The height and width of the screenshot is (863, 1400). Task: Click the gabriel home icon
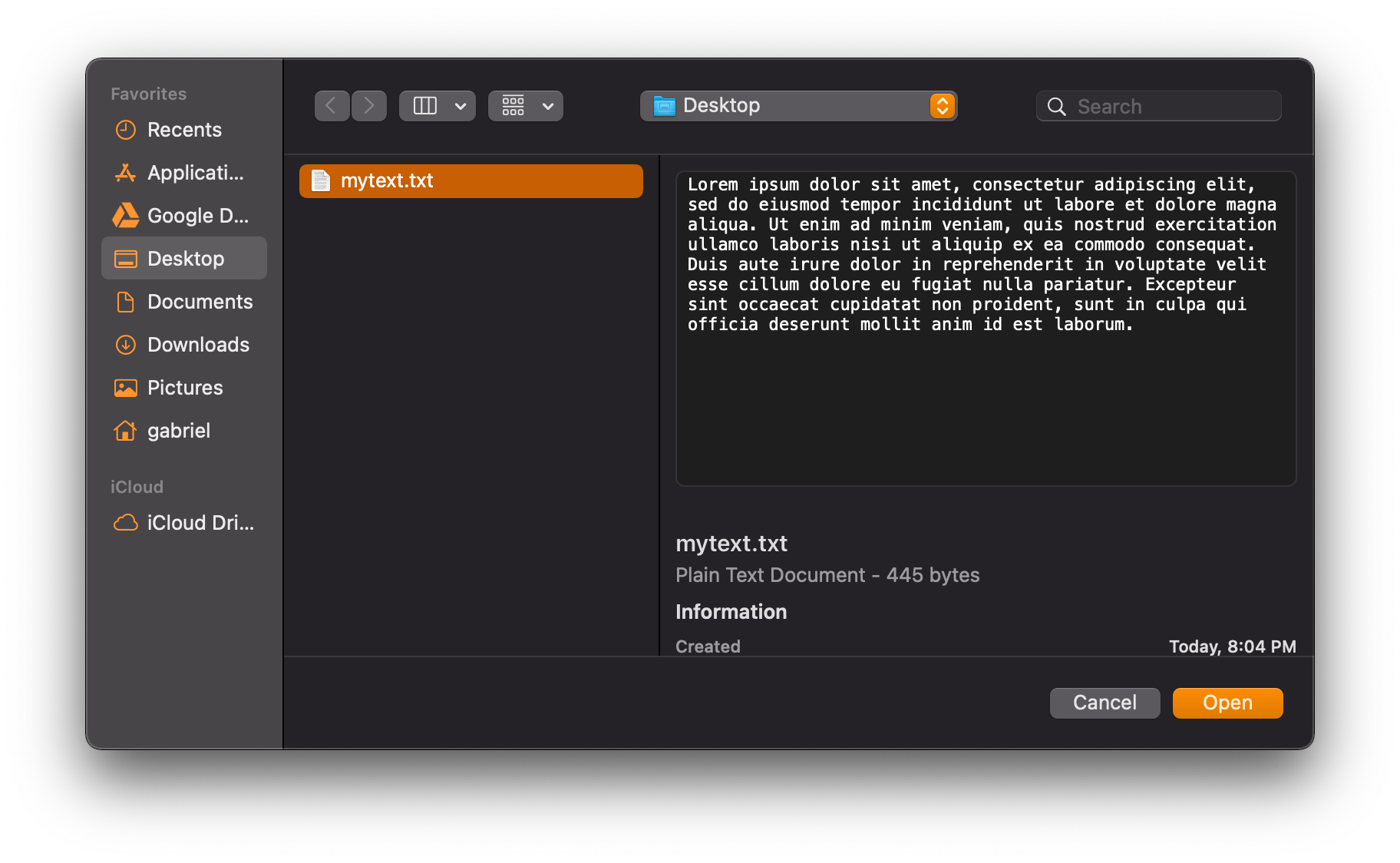pos(125,431)
